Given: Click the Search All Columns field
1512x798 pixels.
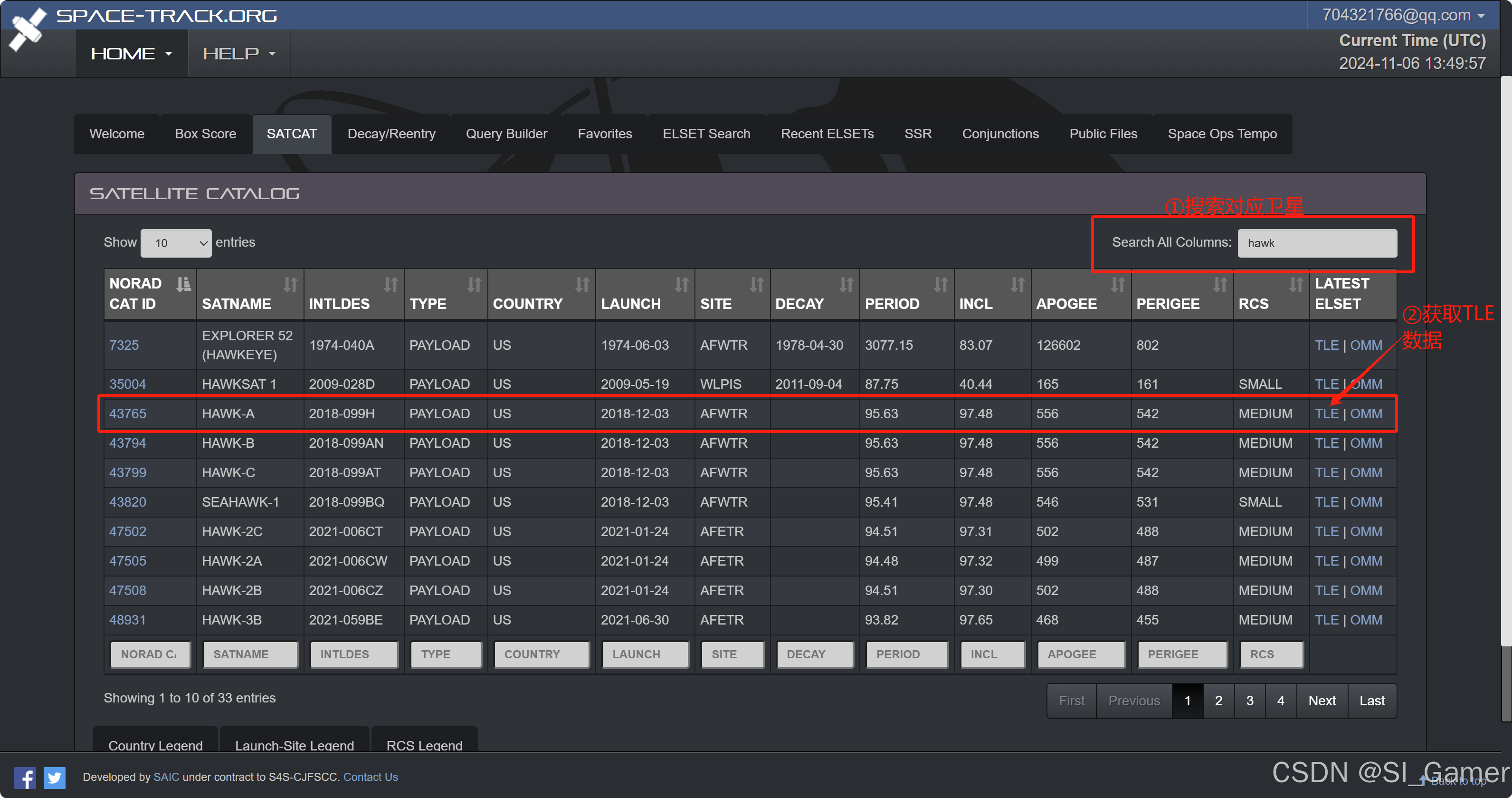Looking at the screenshot, I should pyautogui.click(x=1317, y=243).
